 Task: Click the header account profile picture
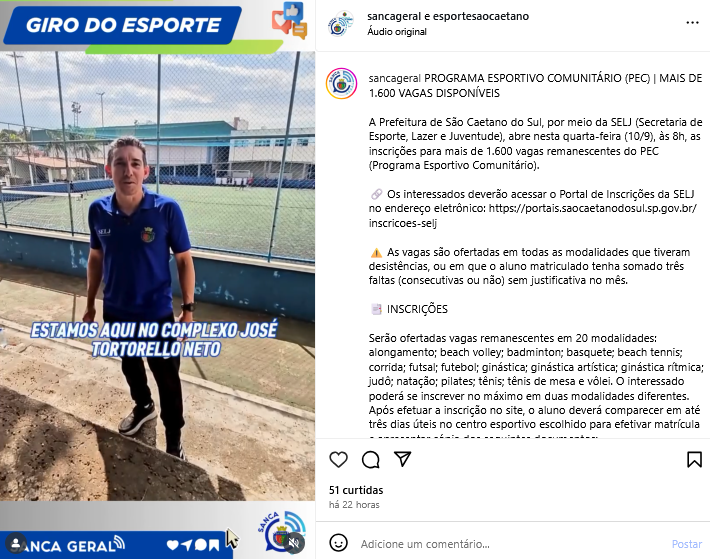pyautogui.click(x=341, y=24)
